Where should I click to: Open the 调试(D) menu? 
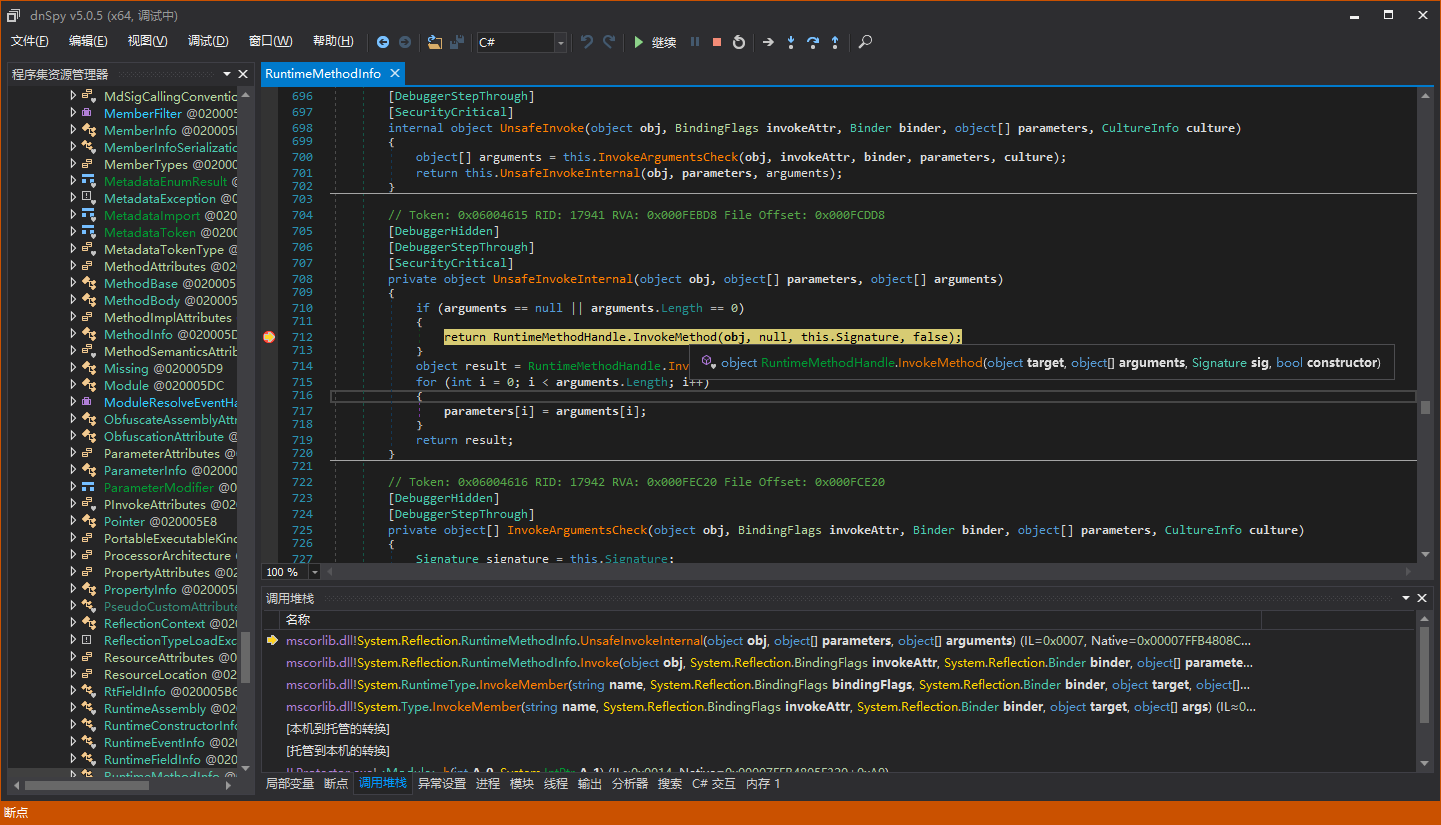(208, 41)
